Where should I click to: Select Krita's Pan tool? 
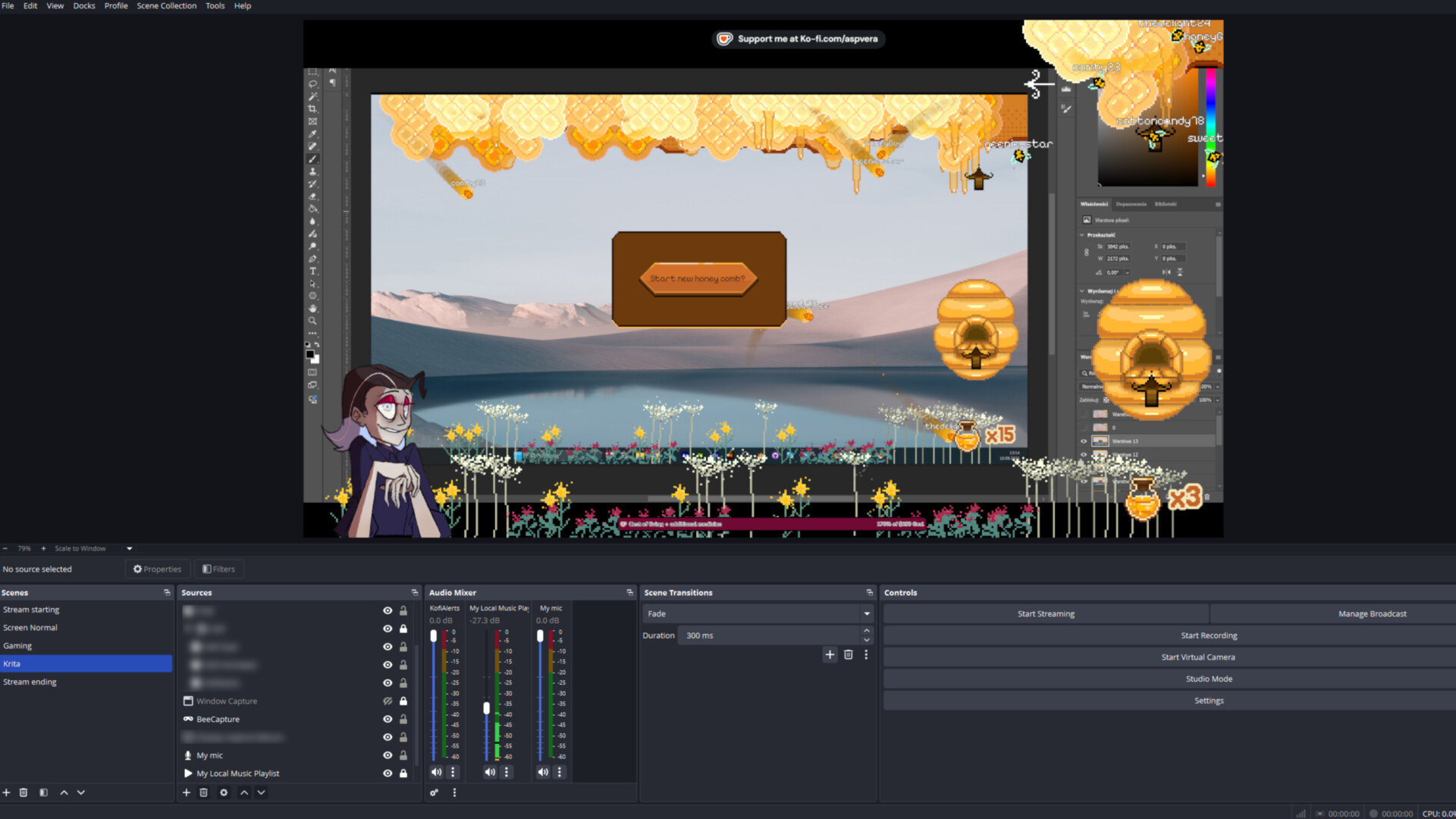312,308
